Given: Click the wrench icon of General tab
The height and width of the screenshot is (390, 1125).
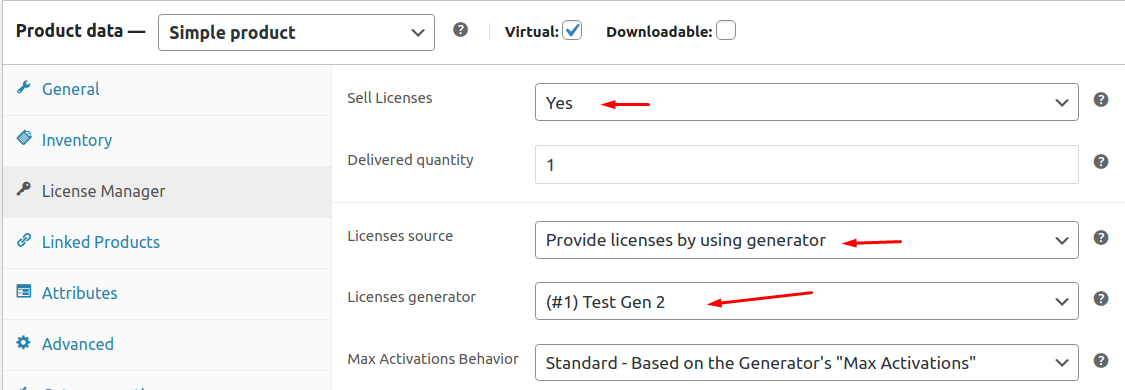Looking at the screenshot, I should coord(24,88).
